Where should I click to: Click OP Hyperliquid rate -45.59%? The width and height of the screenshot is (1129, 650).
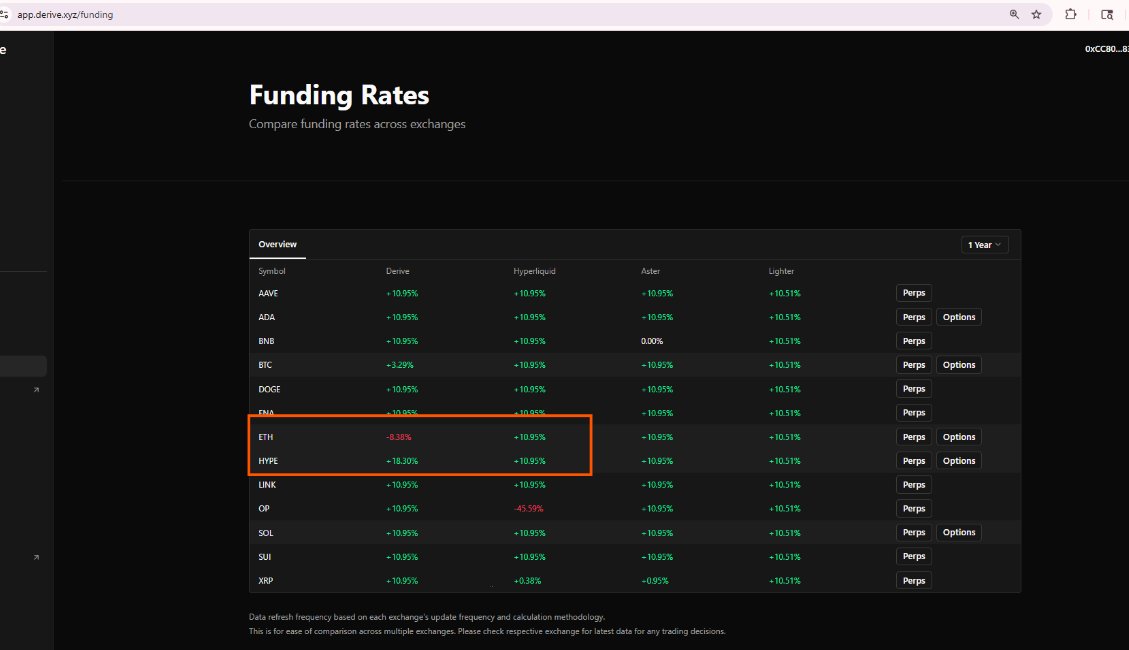pos(528,508)
